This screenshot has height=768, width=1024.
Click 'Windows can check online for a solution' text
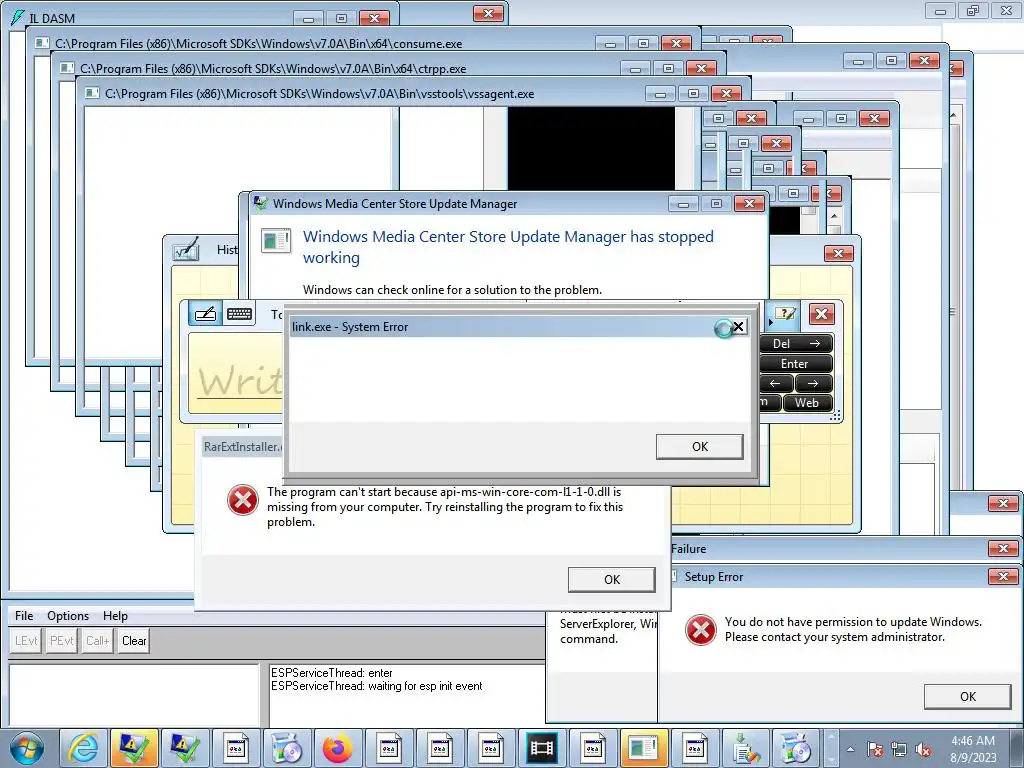[452, 289]
